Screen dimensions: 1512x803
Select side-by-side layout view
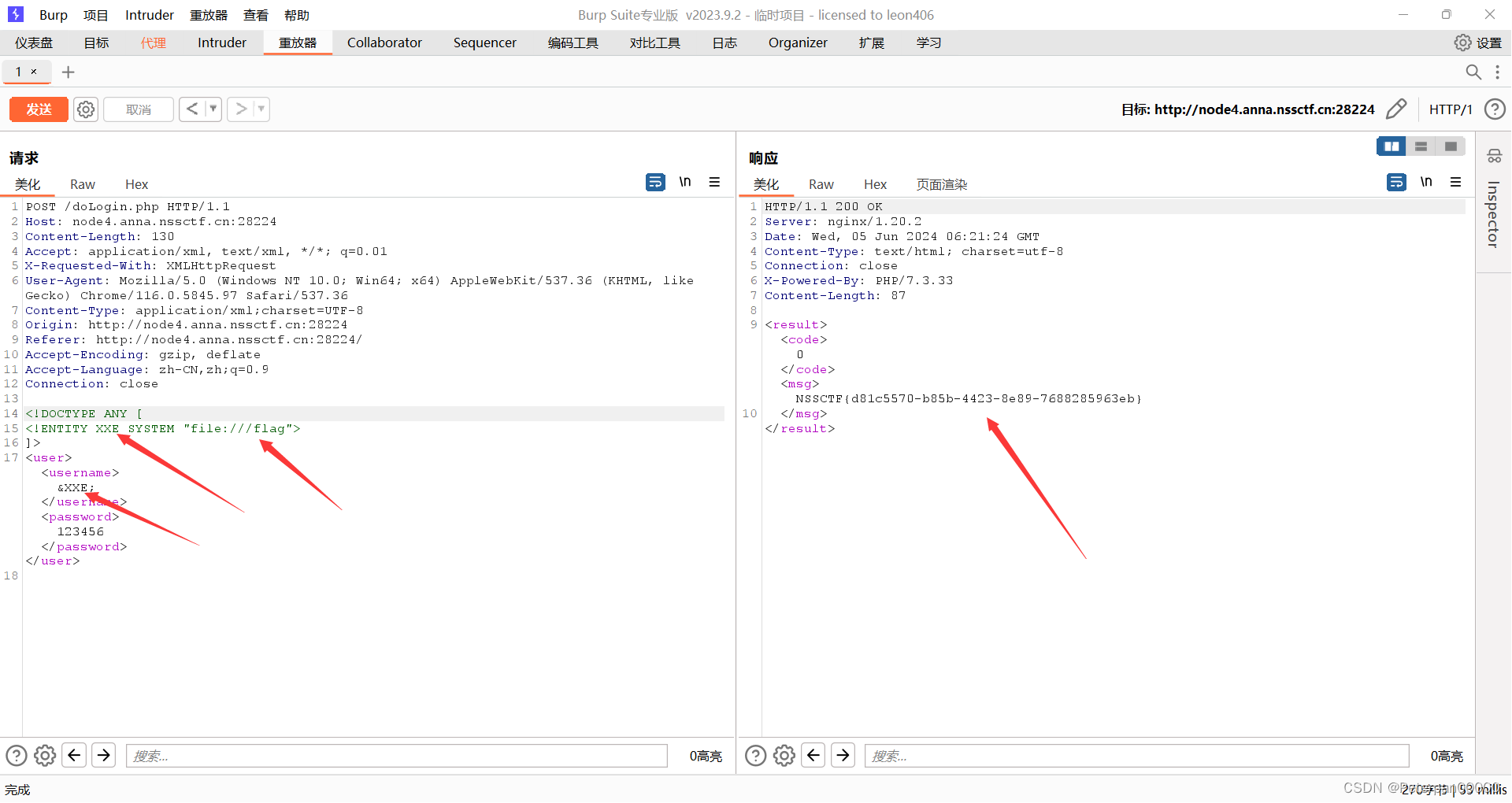click(1392, 146)
